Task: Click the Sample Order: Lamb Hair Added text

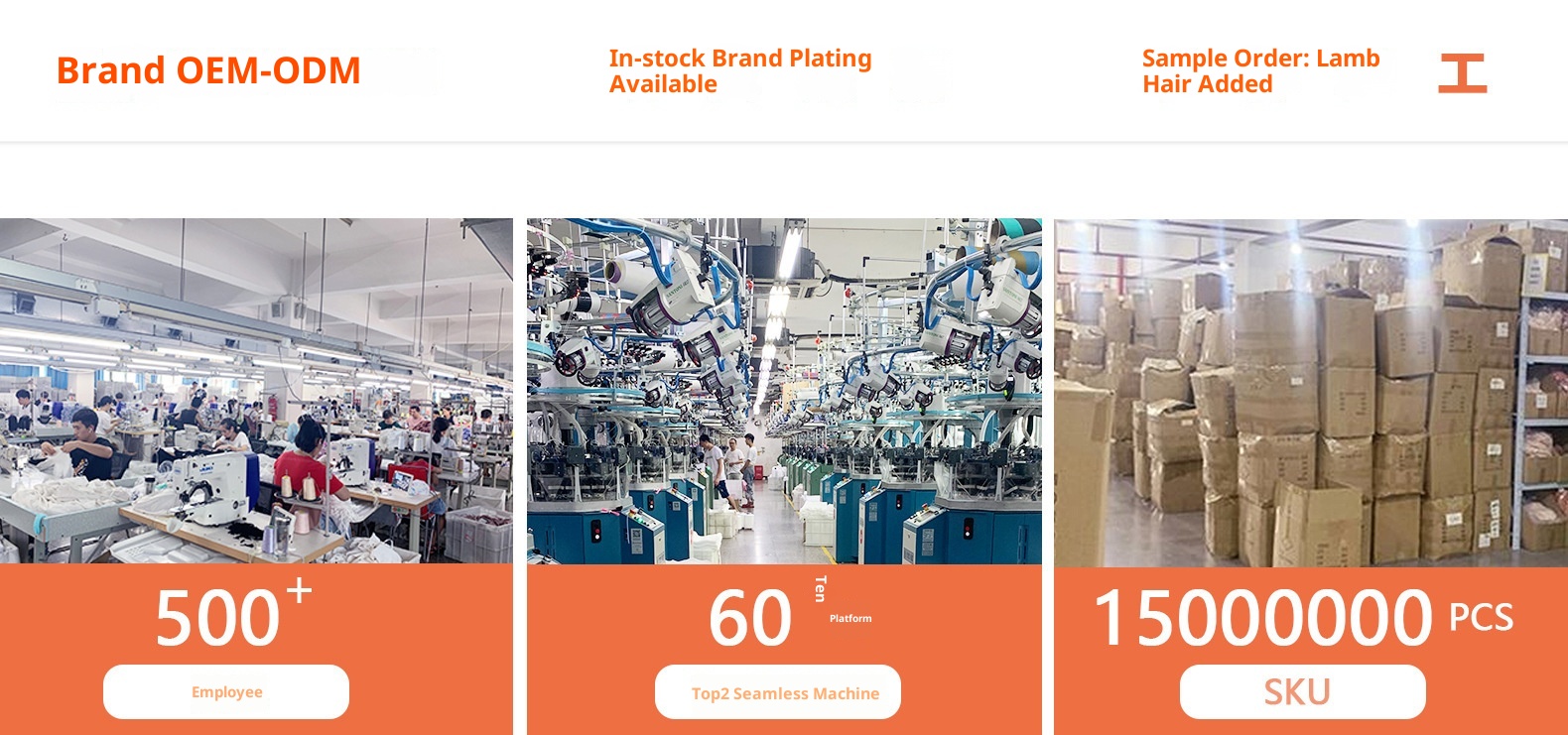Action: click(x=1260, y=71)
